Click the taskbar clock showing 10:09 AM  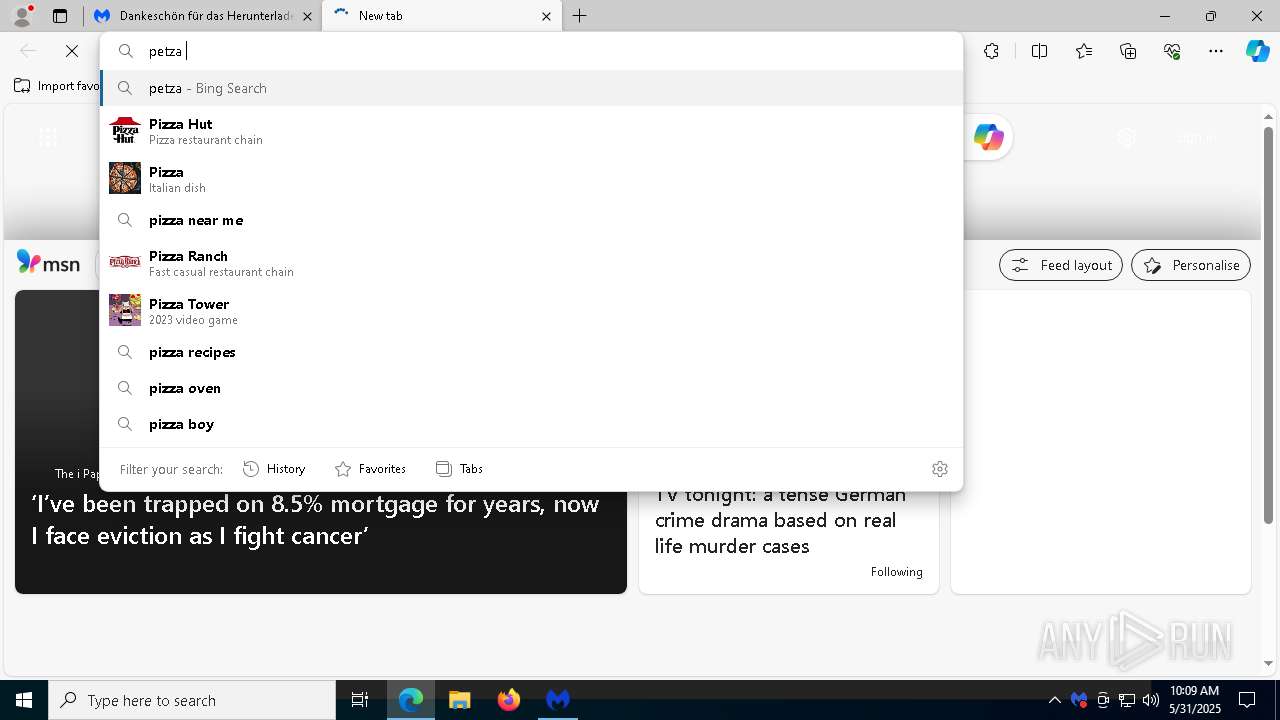1195,700
